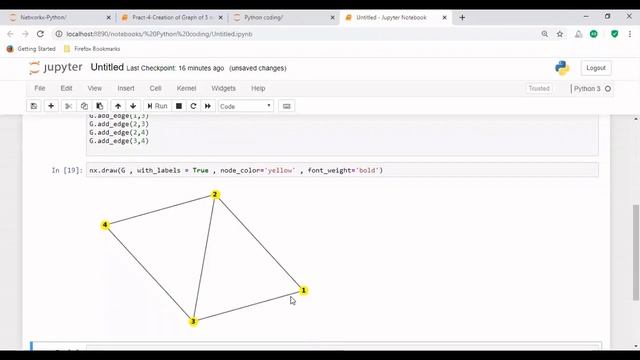The image size is (640, 360).
Task: Copy selected cells icon
Action: click(84, 106)
